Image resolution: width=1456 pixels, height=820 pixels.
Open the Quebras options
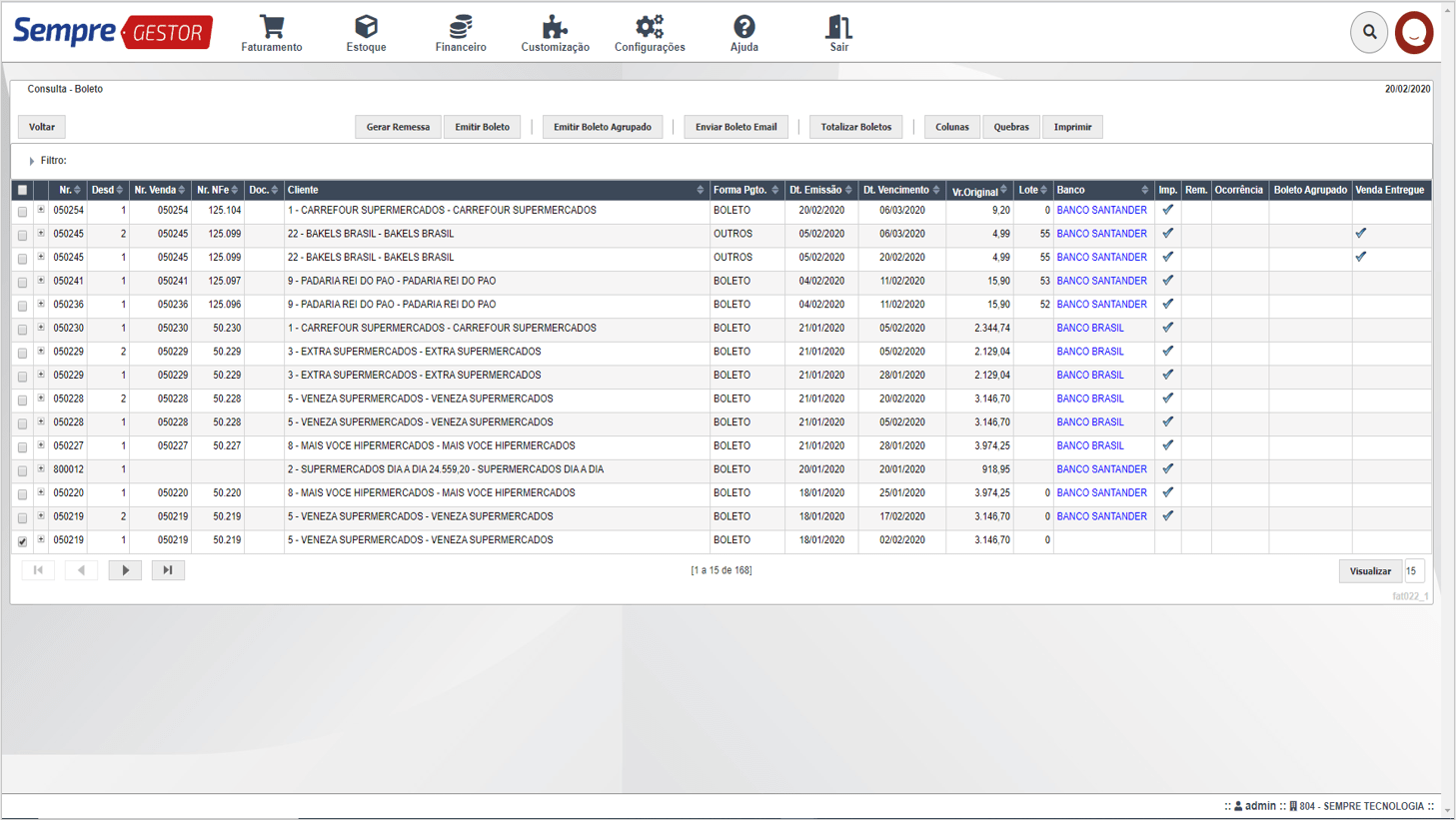coord(1011,127)
